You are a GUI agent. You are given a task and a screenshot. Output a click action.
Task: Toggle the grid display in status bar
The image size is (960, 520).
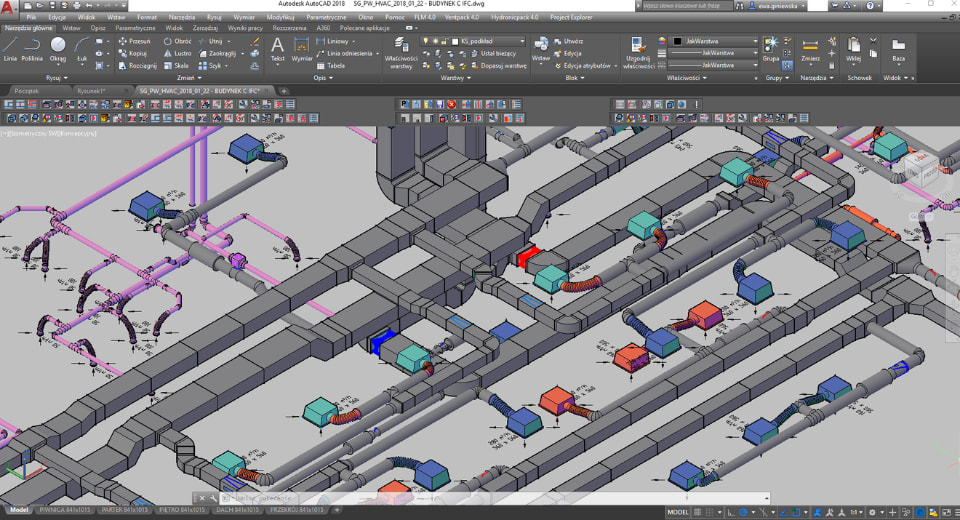pyautogui.click(x=699, y=510)
